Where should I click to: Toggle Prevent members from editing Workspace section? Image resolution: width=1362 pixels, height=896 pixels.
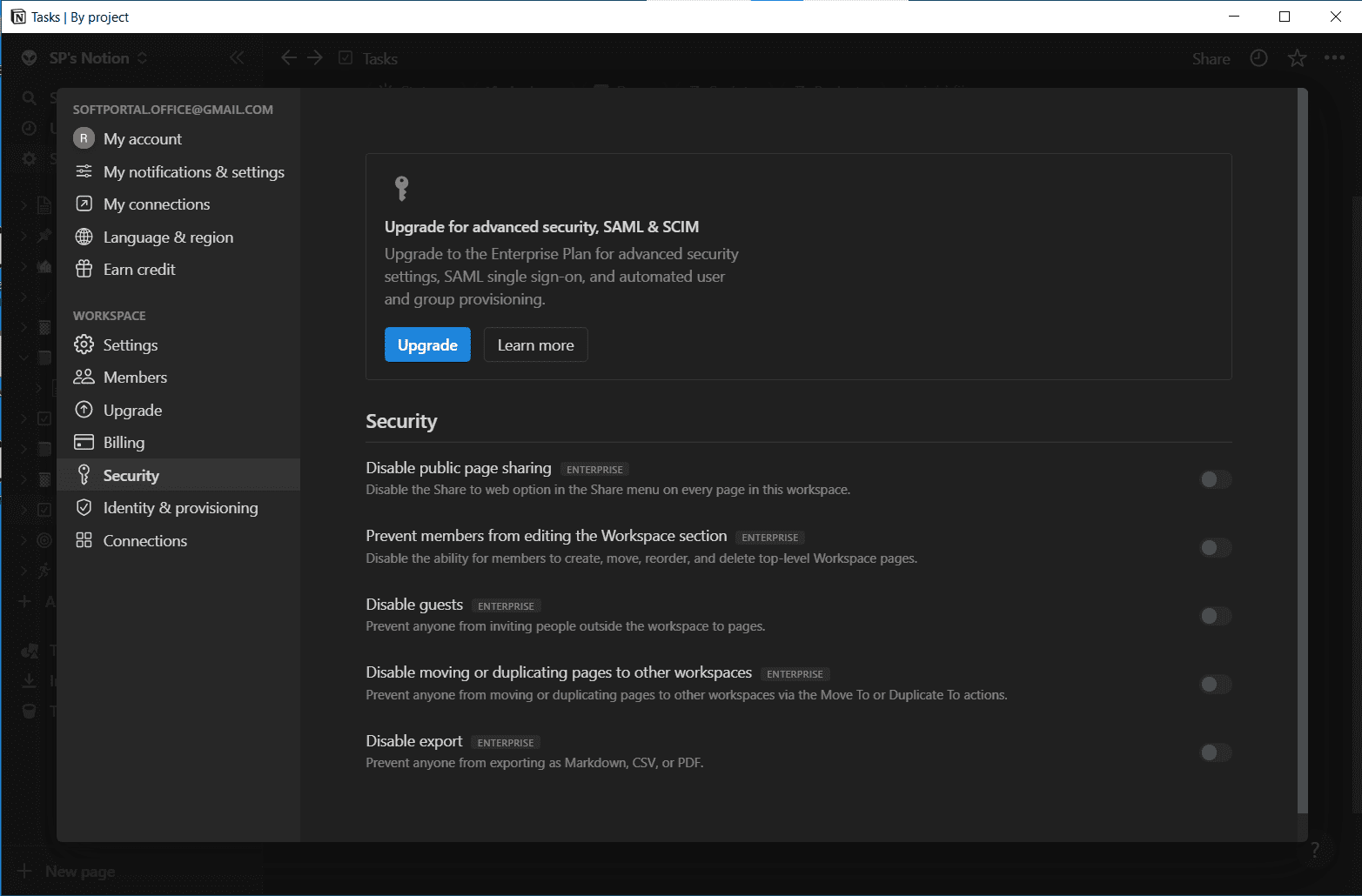[1216, 548]
